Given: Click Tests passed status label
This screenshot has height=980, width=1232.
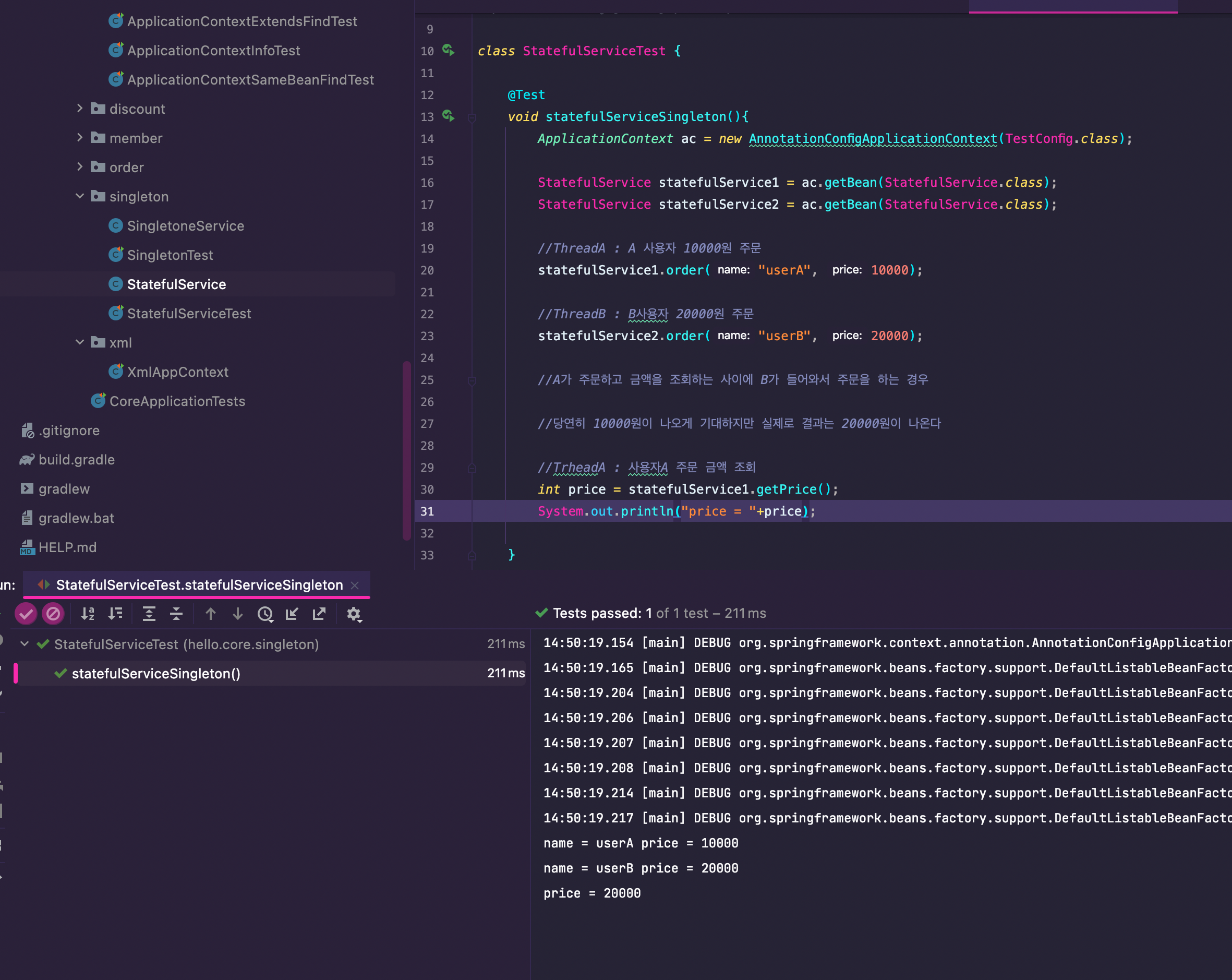Looking at the screenshot, I should [x=650, y=613].
